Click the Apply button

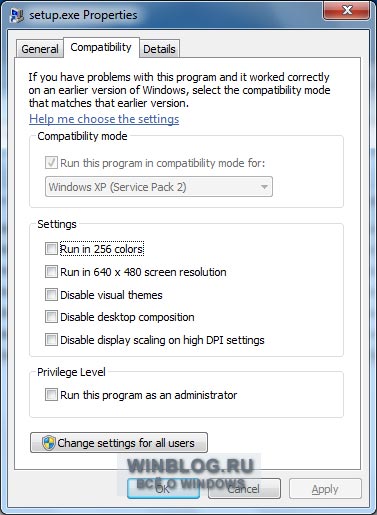325,489
